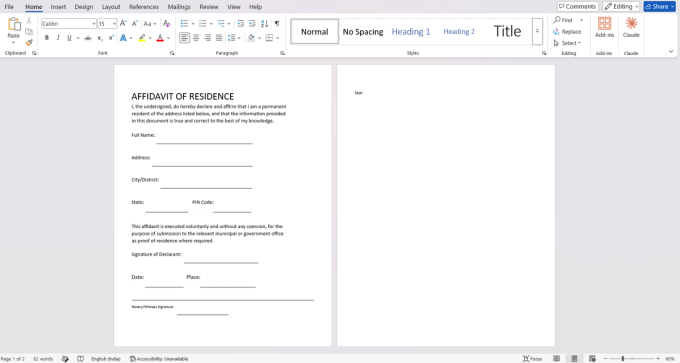Open Shading paint bucket
The image size is (680, 363).
click(x=251, y=38)
